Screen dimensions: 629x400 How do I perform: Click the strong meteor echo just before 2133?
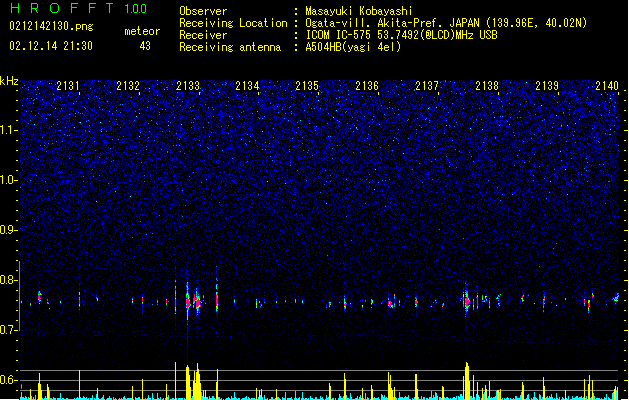point(187,301)
